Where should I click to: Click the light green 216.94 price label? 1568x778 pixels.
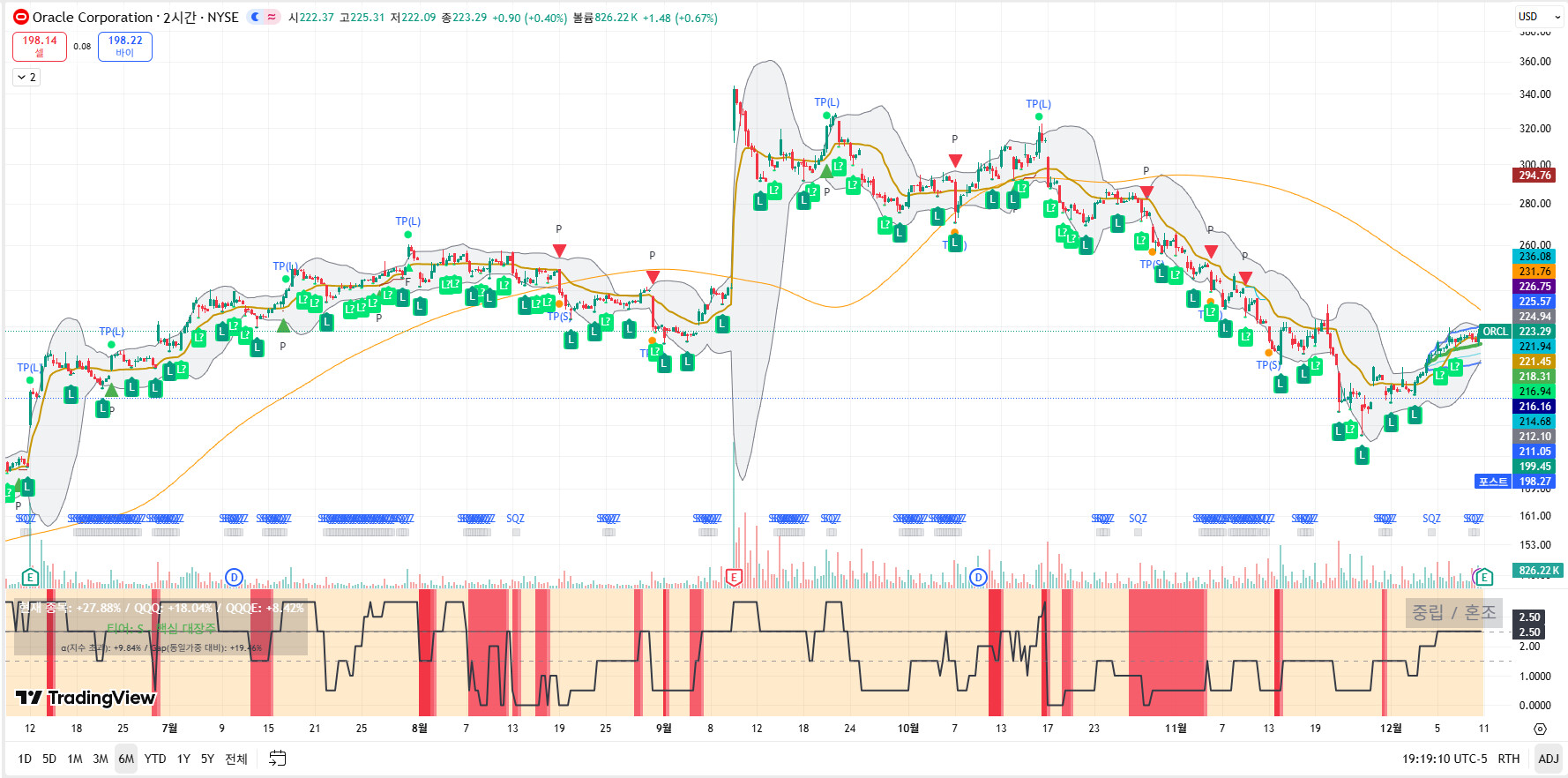[x=1534, y=392]
